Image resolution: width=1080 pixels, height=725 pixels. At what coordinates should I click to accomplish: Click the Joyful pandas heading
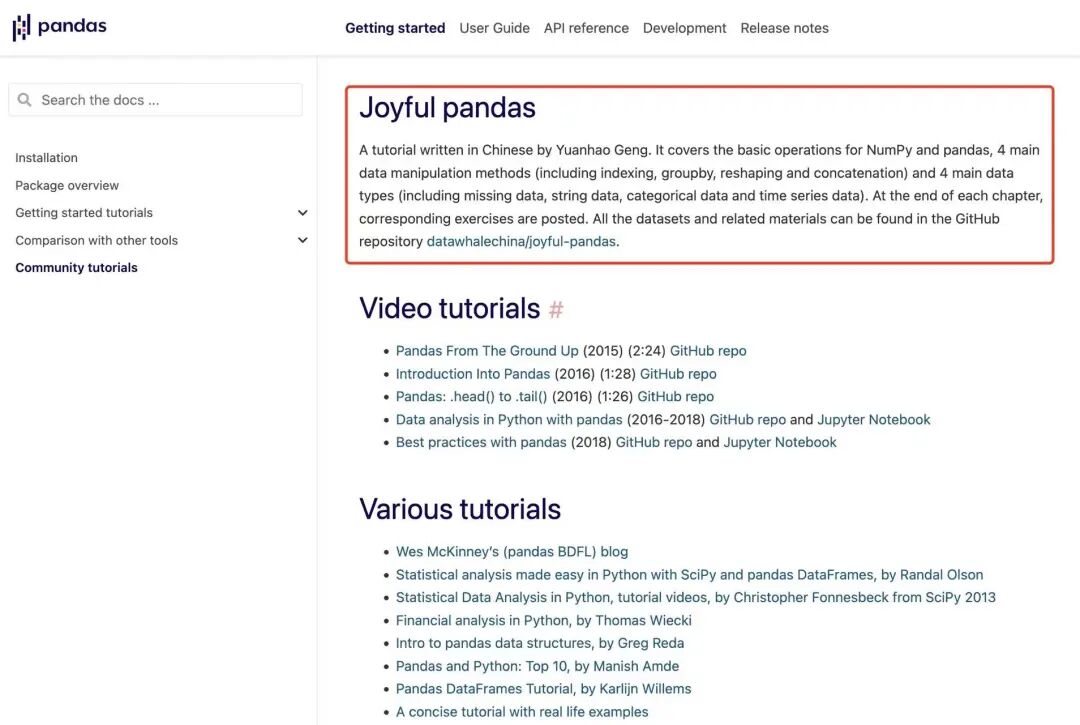click(447, 109)
